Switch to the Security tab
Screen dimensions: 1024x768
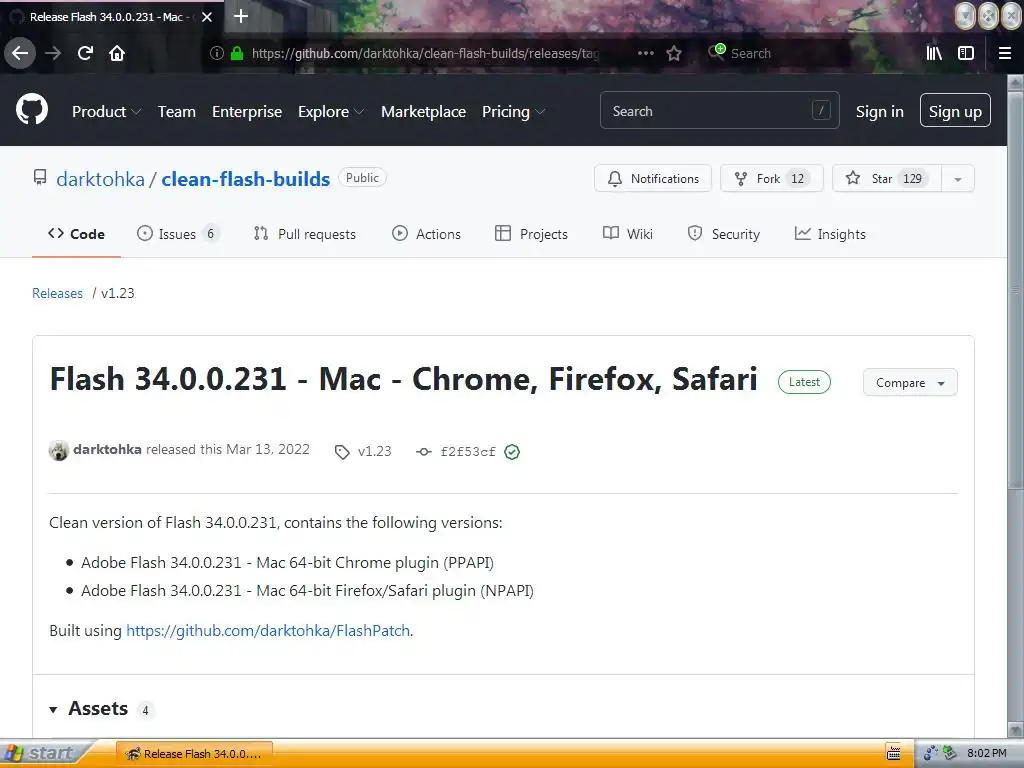[724, 234]
